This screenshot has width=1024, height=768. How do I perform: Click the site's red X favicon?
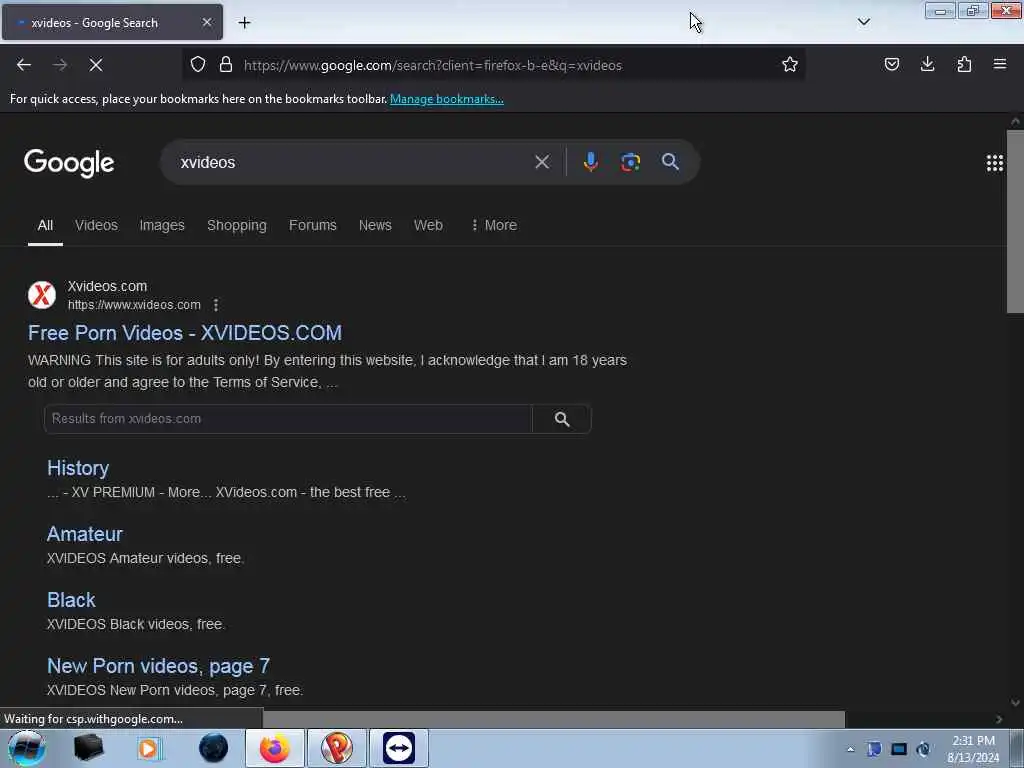pyautogui.click(x=42, y=295)
